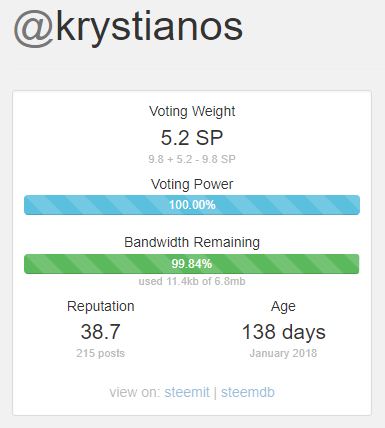
Task: Click the Voting Weight label
Action: click(192, 112)
